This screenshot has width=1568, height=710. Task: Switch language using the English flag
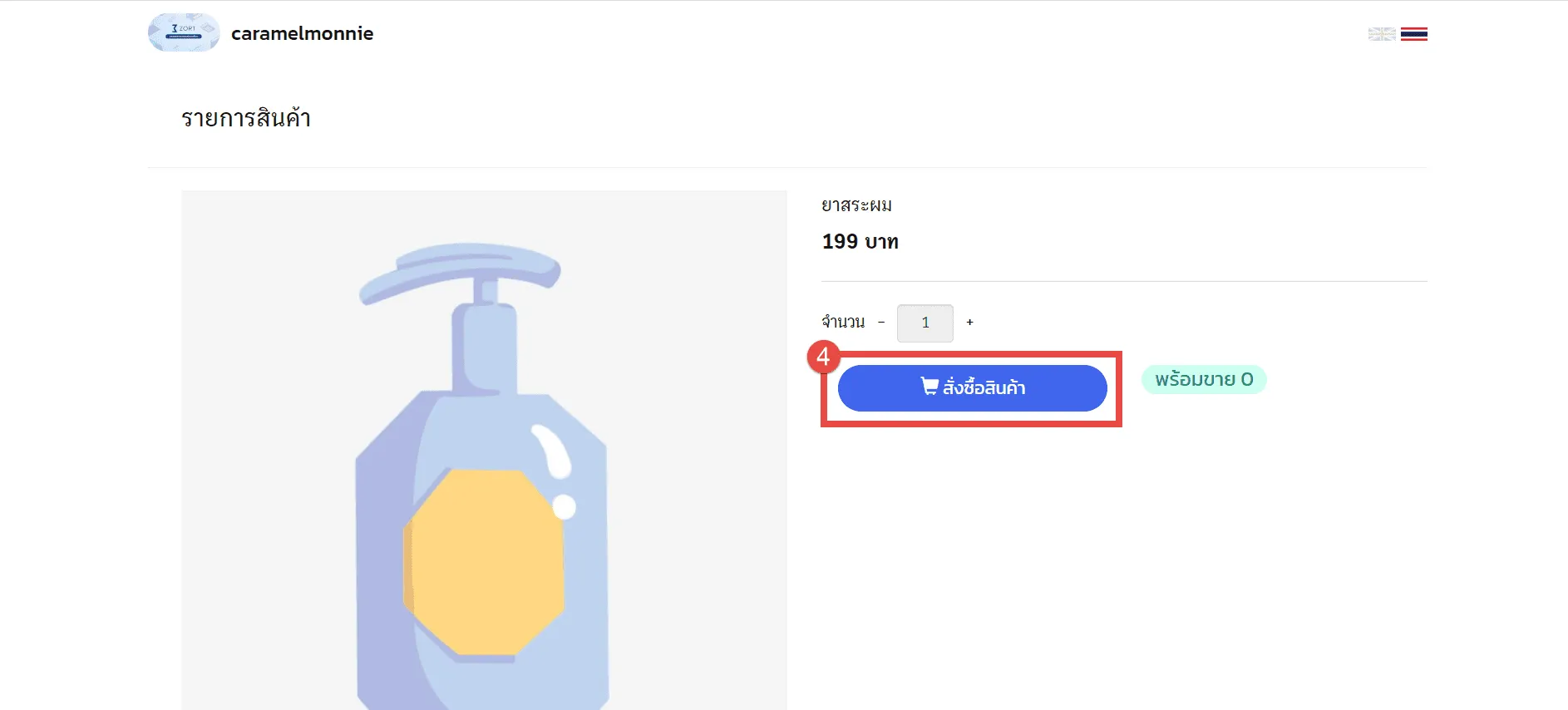click(x=1382, y=34)
